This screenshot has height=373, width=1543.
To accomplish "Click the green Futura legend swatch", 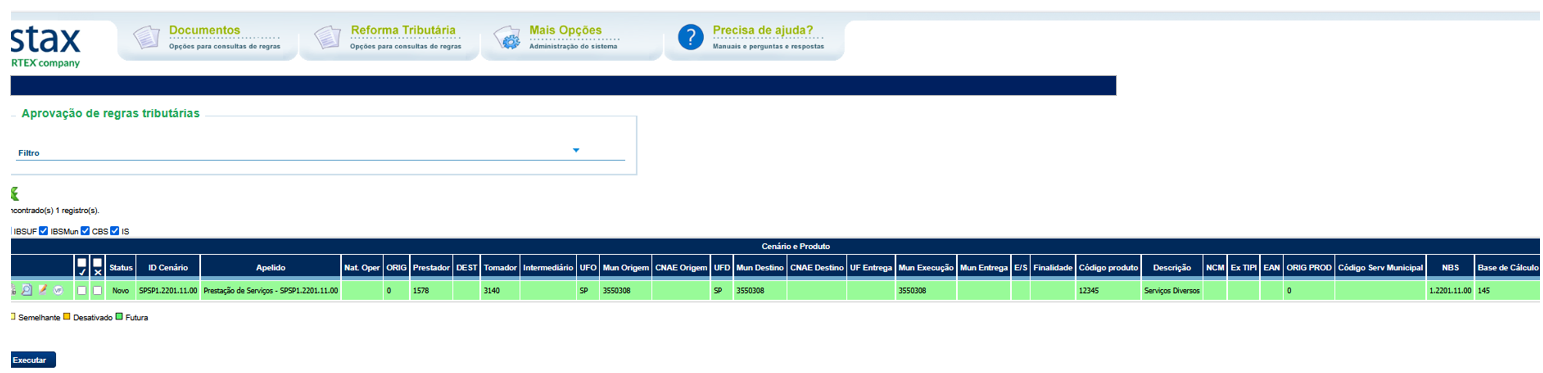I will coord(119,317).
